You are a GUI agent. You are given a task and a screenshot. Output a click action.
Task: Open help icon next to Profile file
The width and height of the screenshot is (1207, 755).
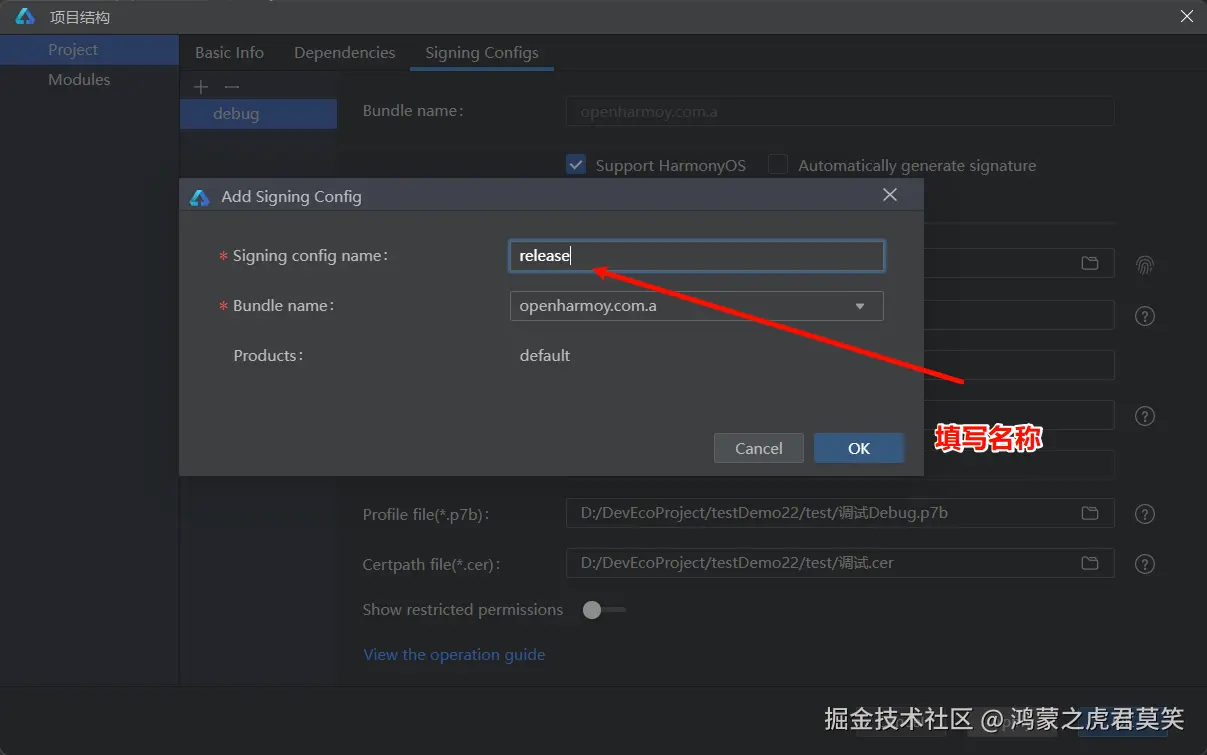[x=1145, y=514]
